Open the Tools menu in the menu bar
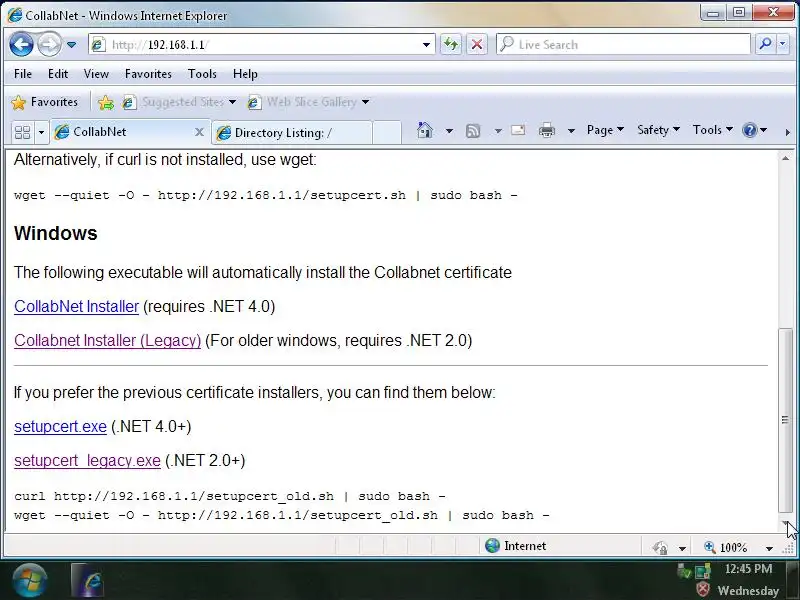The height and width of the screenshot is (600, 800). tap(202, 74)
